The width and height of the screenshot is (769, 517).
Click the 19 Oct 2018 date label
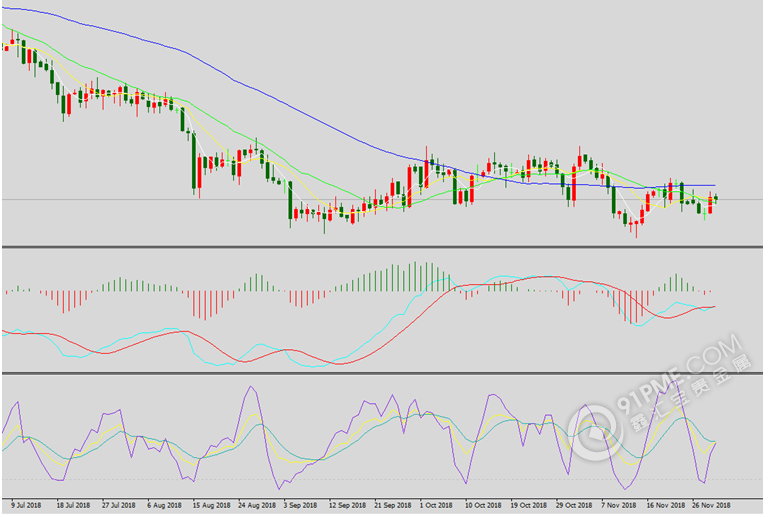click(528, 505)
